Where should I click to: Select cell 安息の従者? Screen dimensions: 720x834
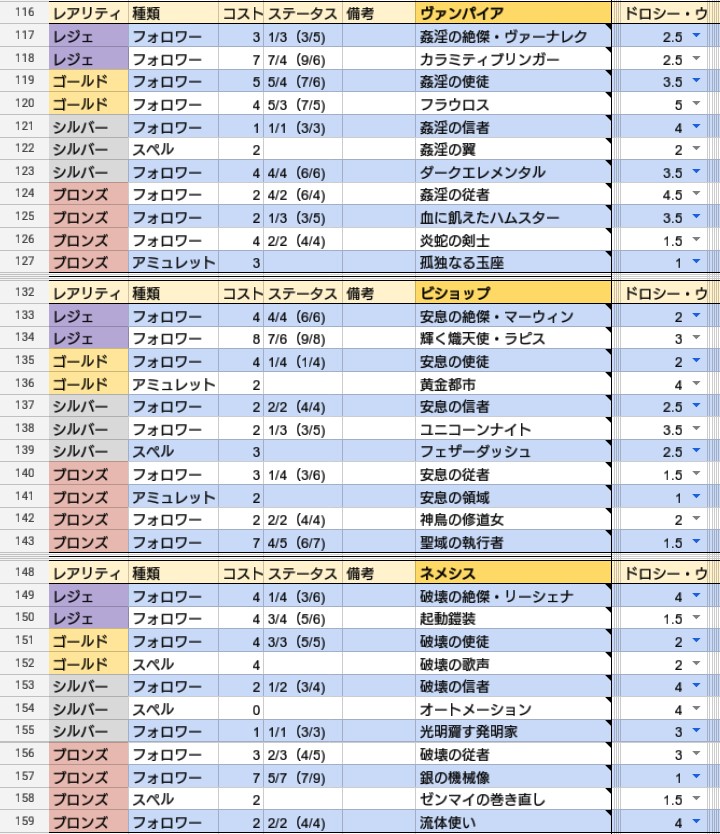tap(513, 474)
